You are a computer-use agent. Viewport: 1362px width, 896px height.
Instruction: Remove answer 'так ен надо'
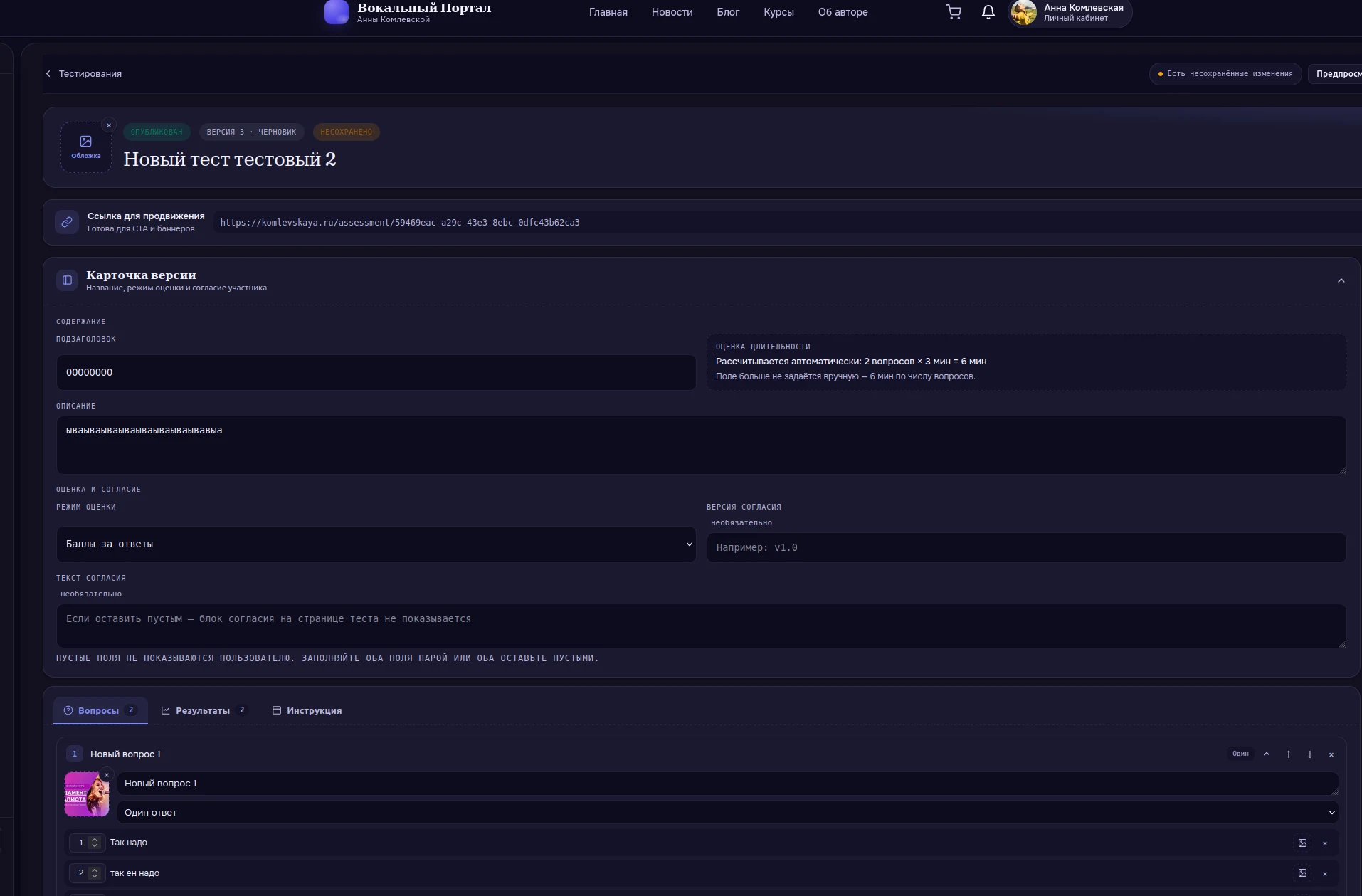tap(1324, 873)
